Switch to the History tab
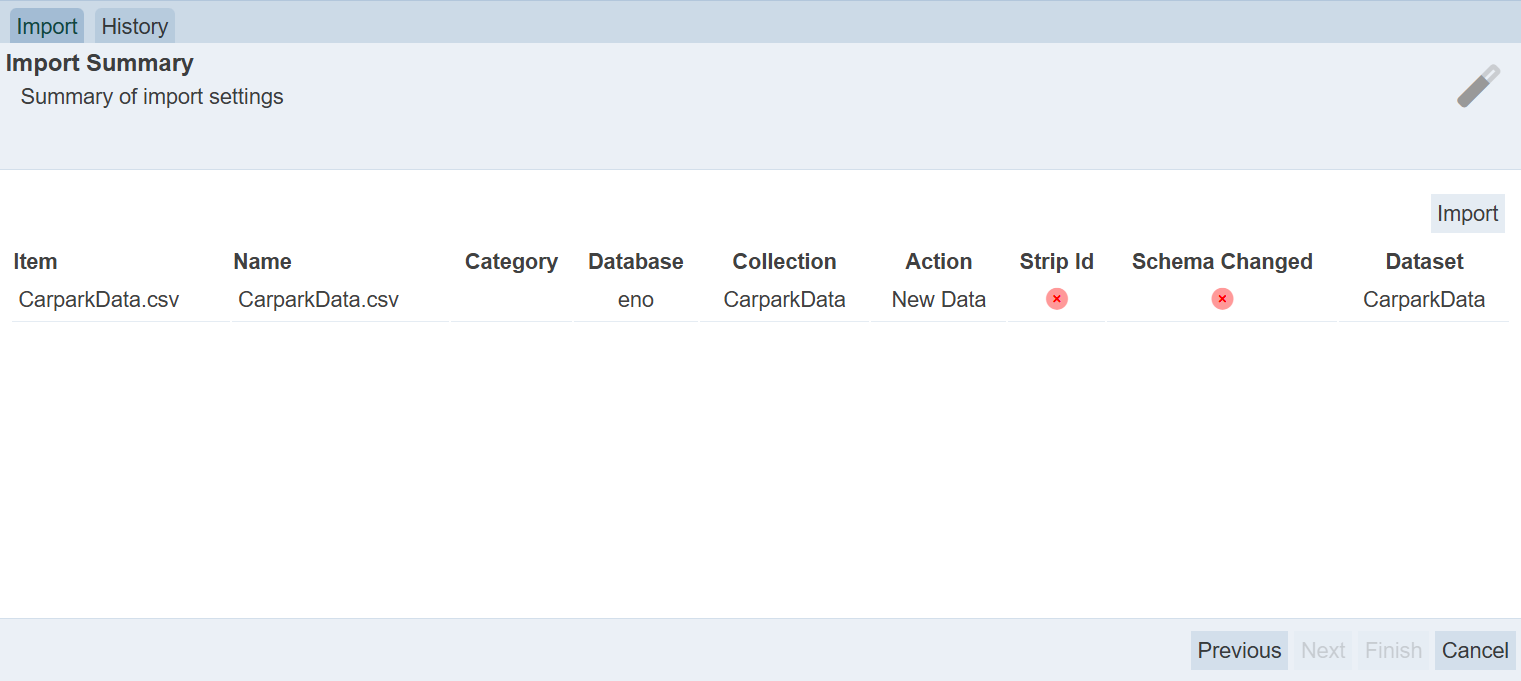 pyautogui.click(x=134, y=26)
